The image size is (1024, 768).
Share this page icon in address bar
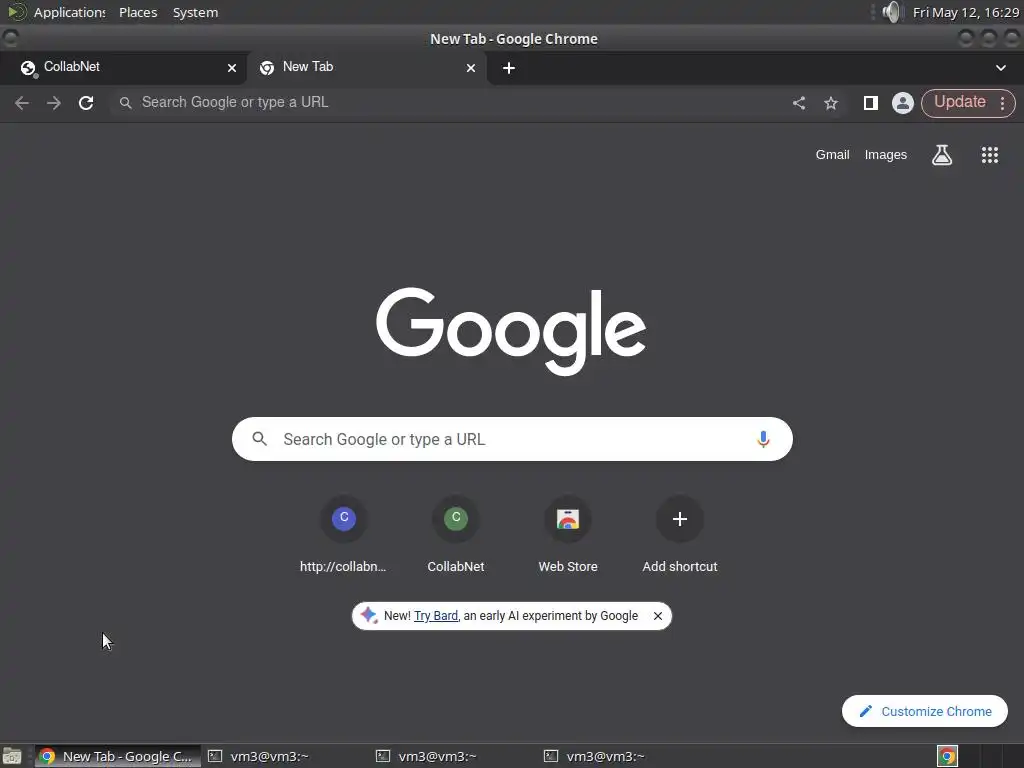(x=799, y=103)
